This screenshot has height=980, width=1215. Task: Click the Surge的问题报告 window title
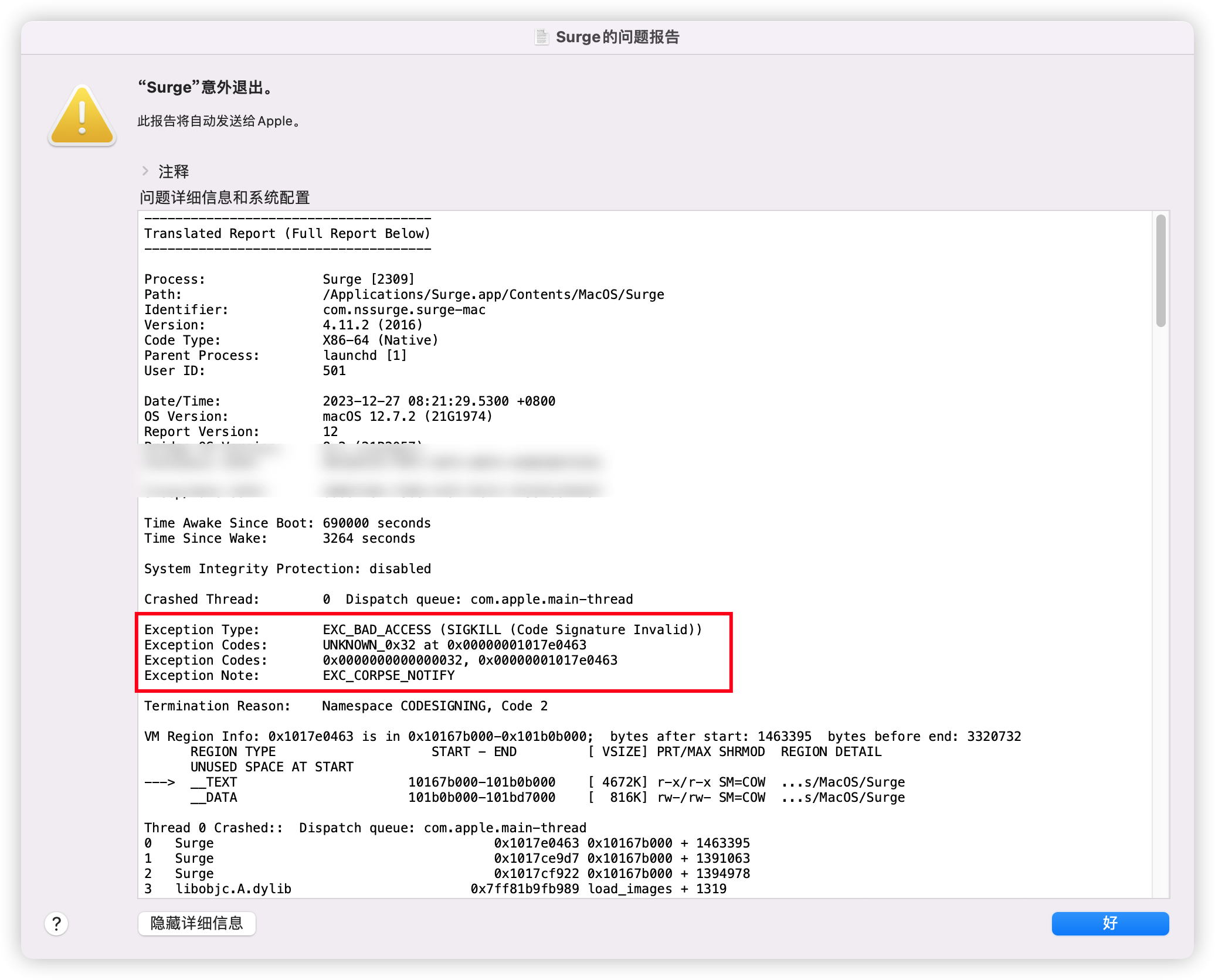[617, 37]
